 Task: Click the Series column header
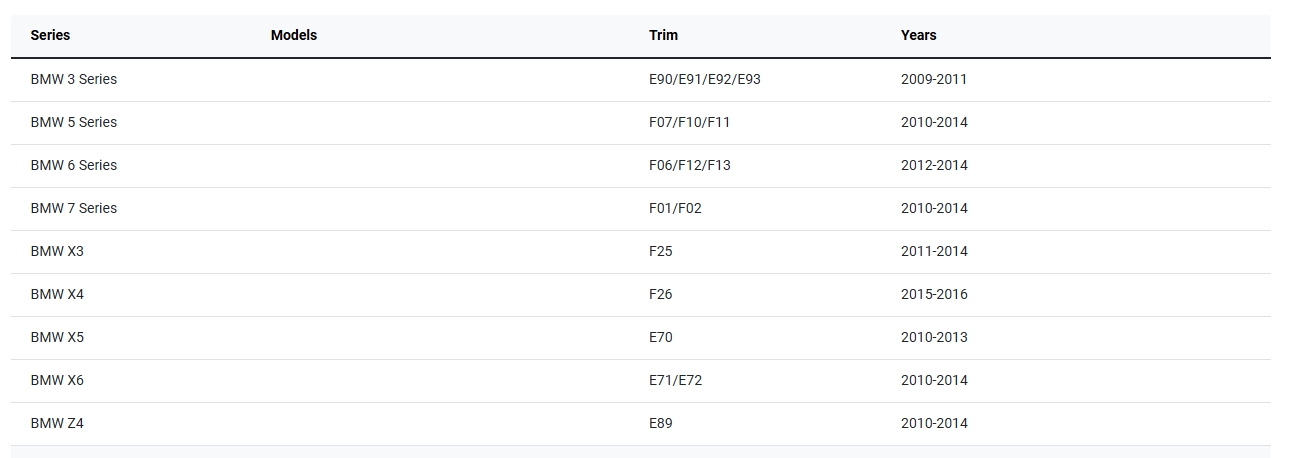(x=50, y=35)
